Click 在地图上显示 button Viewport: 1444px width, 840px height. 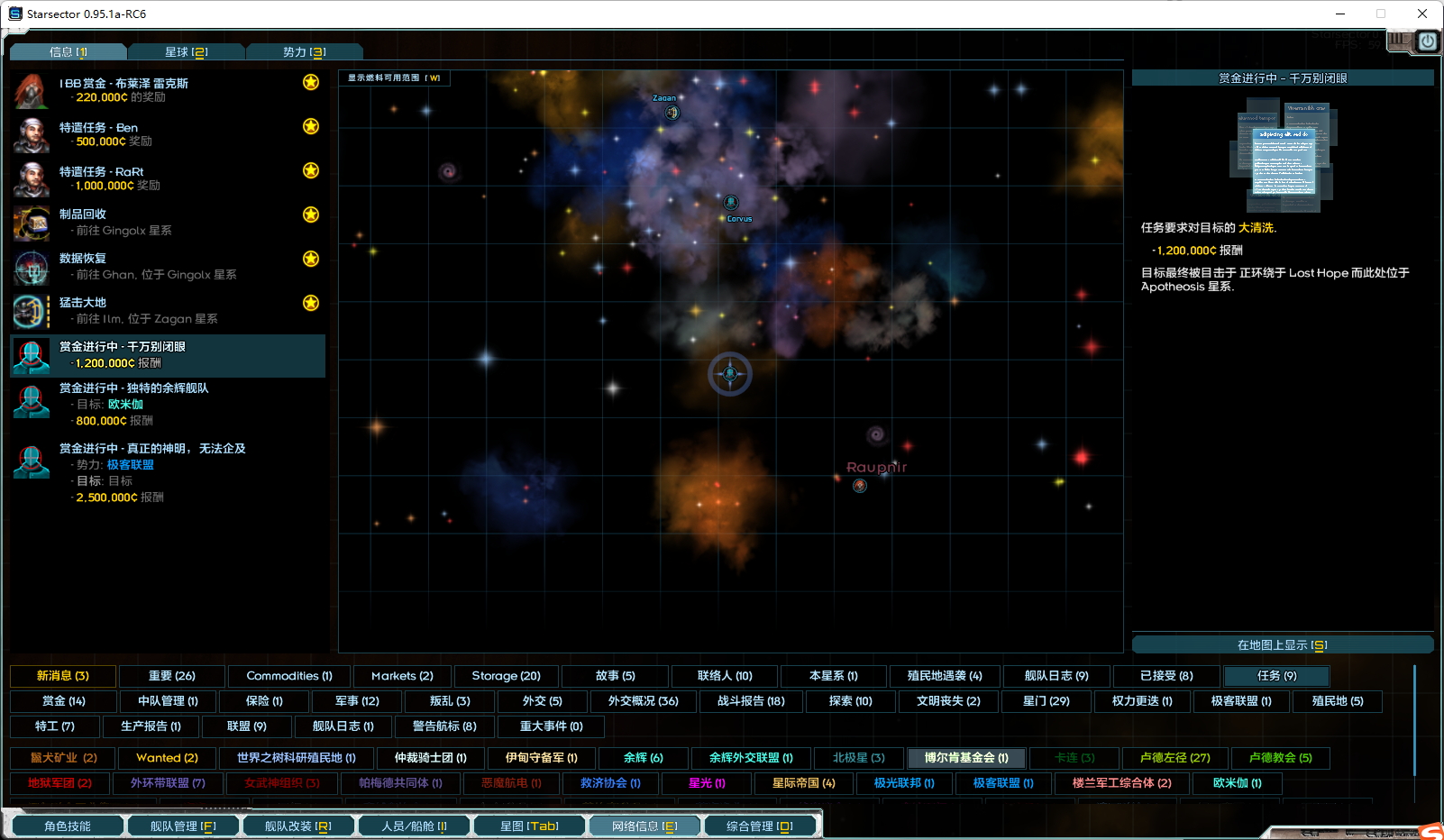(x=1282, y=645)
